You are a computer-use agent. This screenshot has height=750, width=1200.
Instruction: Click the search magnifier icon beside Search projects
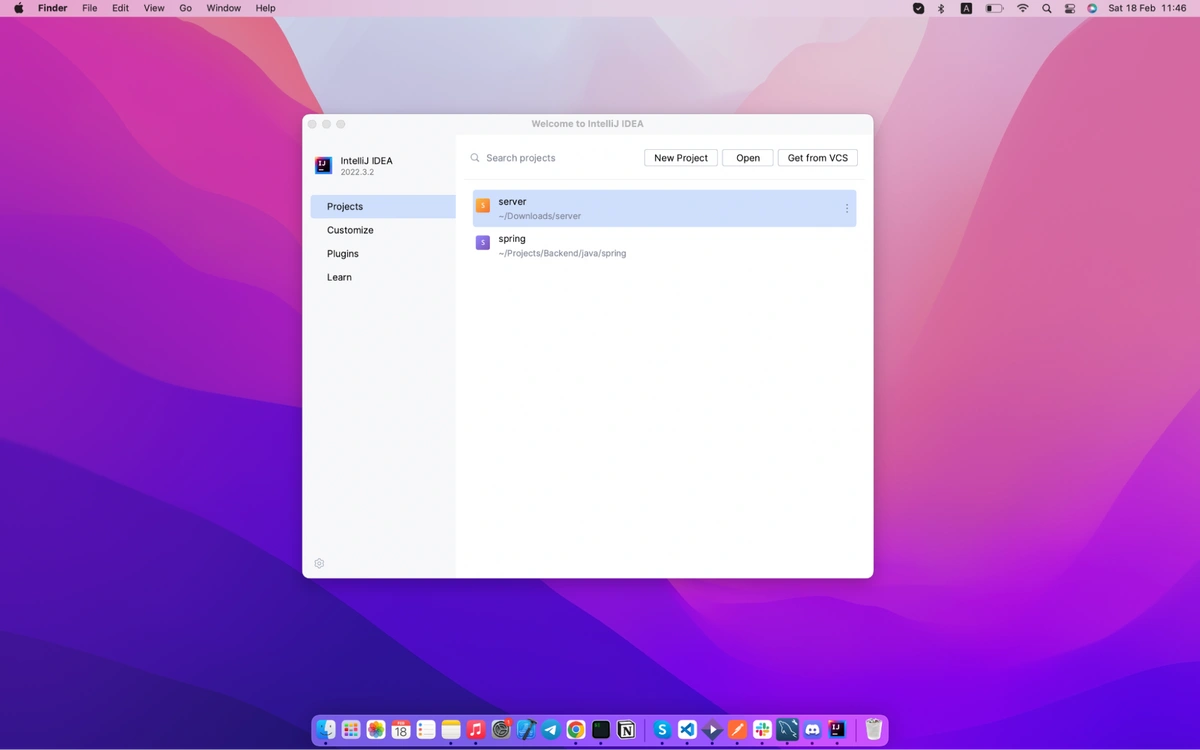click(x=475, y=158)
